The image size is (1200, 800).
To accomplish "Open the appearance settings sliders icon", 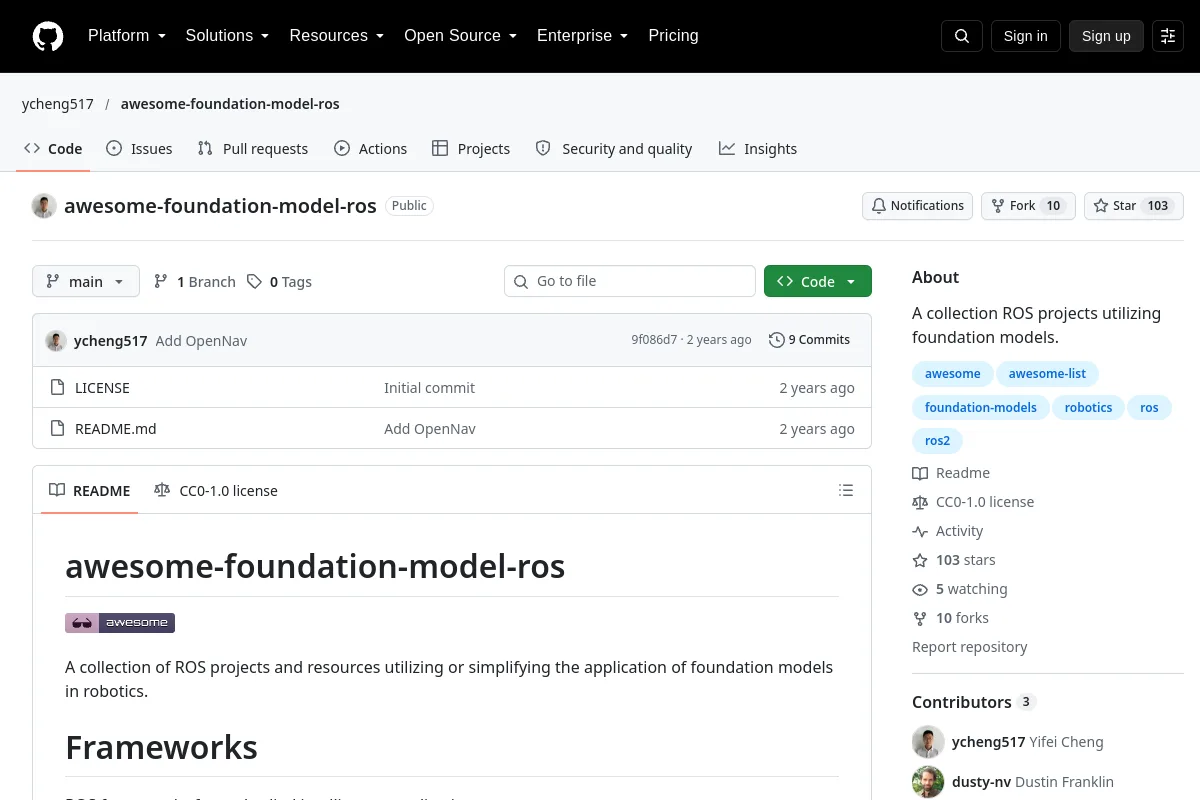I will click(1168, 36).
